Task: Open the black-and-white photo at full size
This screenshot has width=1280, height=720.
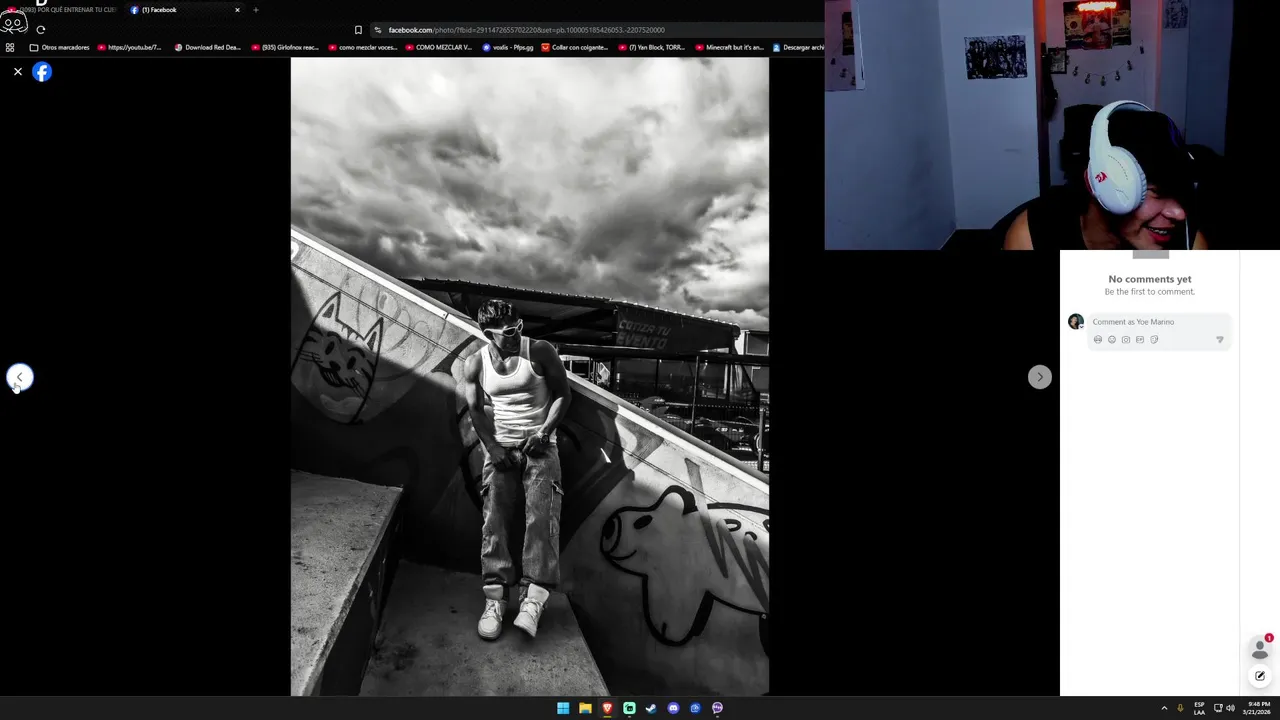Action: click(530, 376)
